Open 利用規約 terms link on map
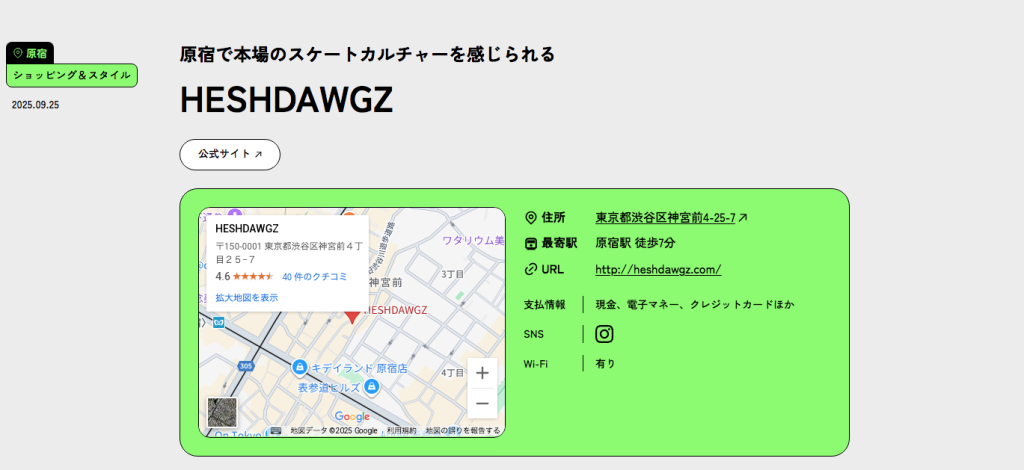The height and width of the screenshot is (470, 1024). click(401, 431)
